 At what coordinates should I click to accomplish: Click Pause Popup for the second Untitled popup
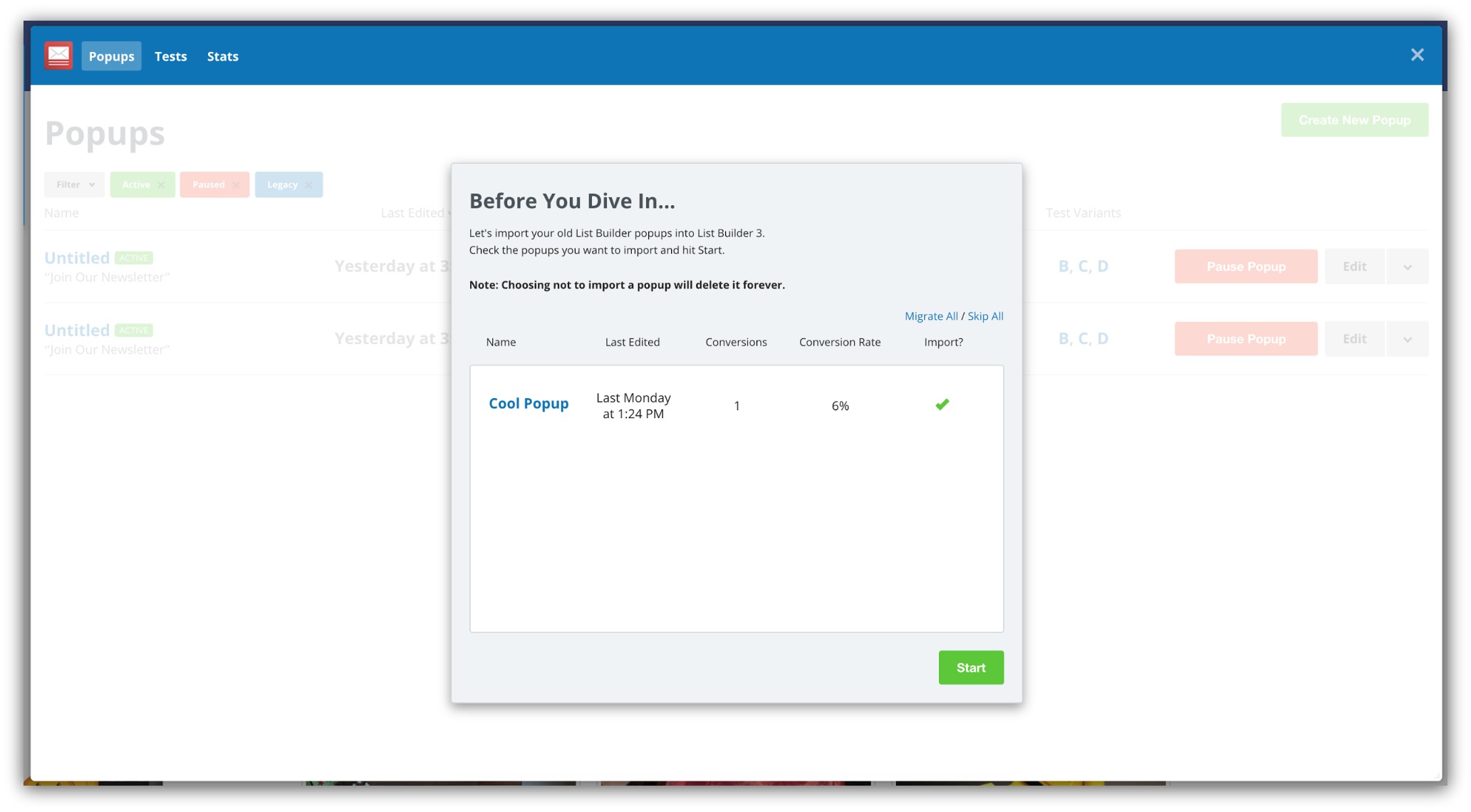point(1246,339)
